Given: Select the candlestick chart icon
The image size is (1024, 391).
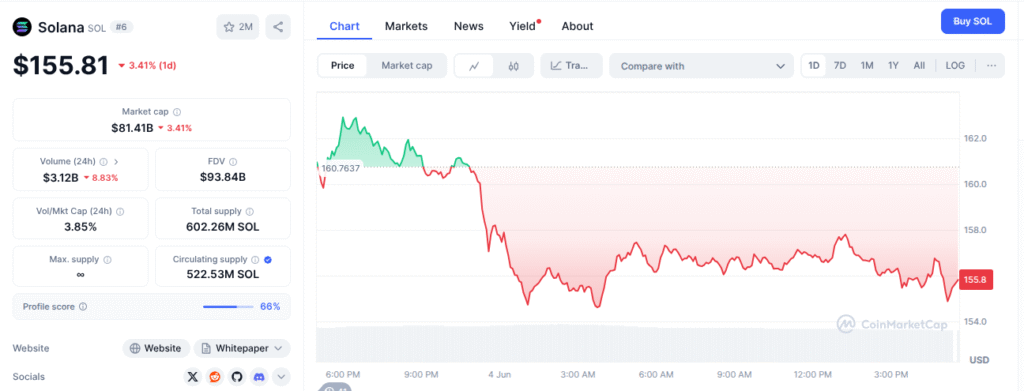Looking at the screenshot, I should click(x=513, y=66).
